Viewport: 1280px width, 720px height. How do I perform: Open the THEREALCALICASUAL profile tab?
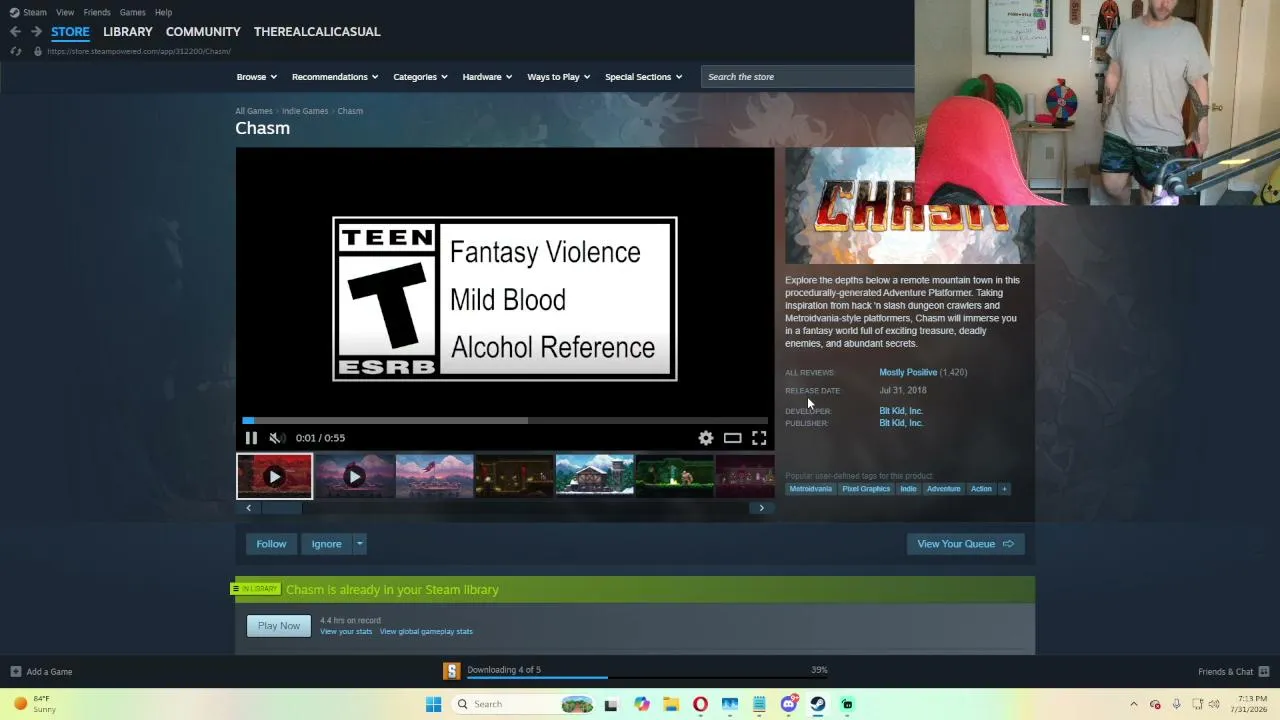[317, 32]
